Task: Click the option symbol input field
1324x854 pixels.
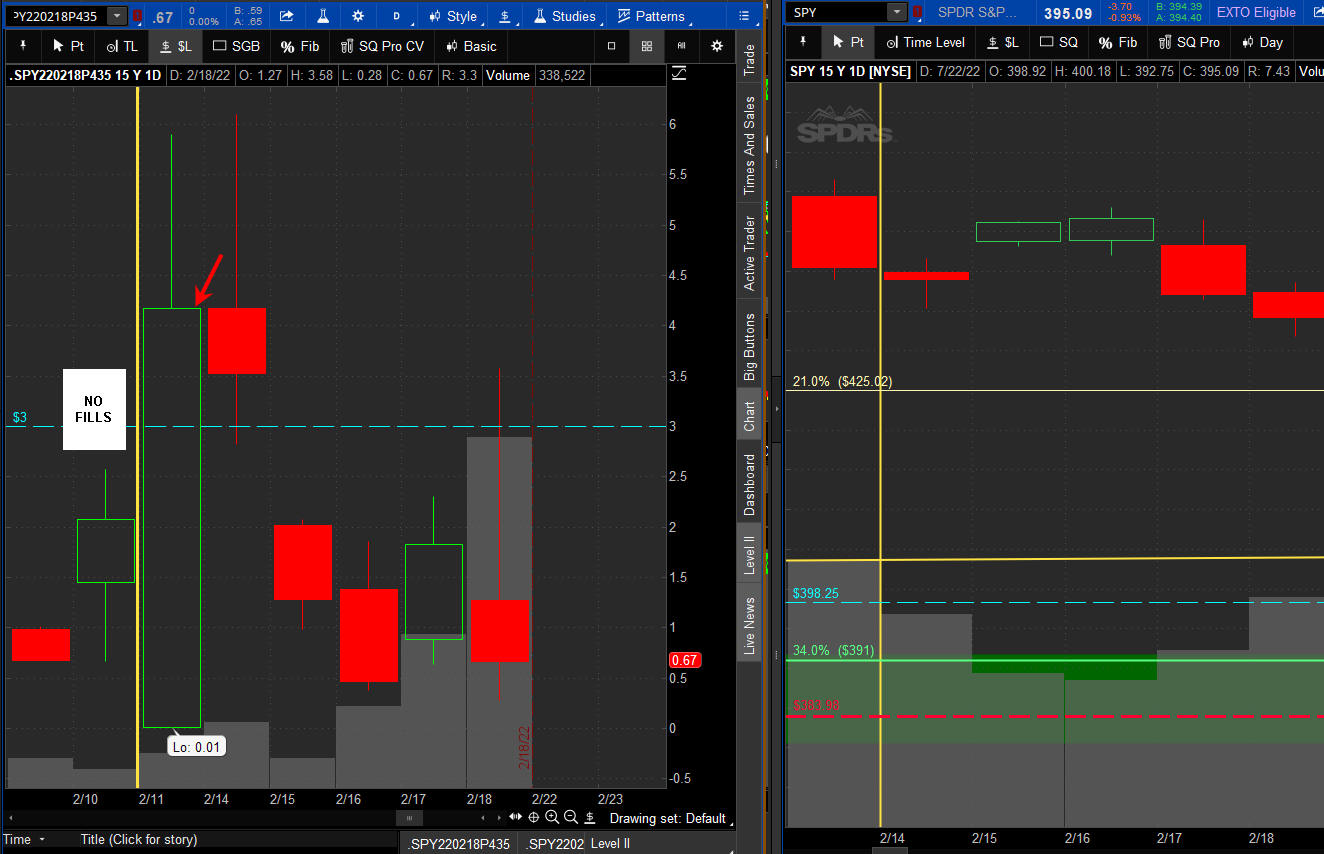Action: click(56, 16)
